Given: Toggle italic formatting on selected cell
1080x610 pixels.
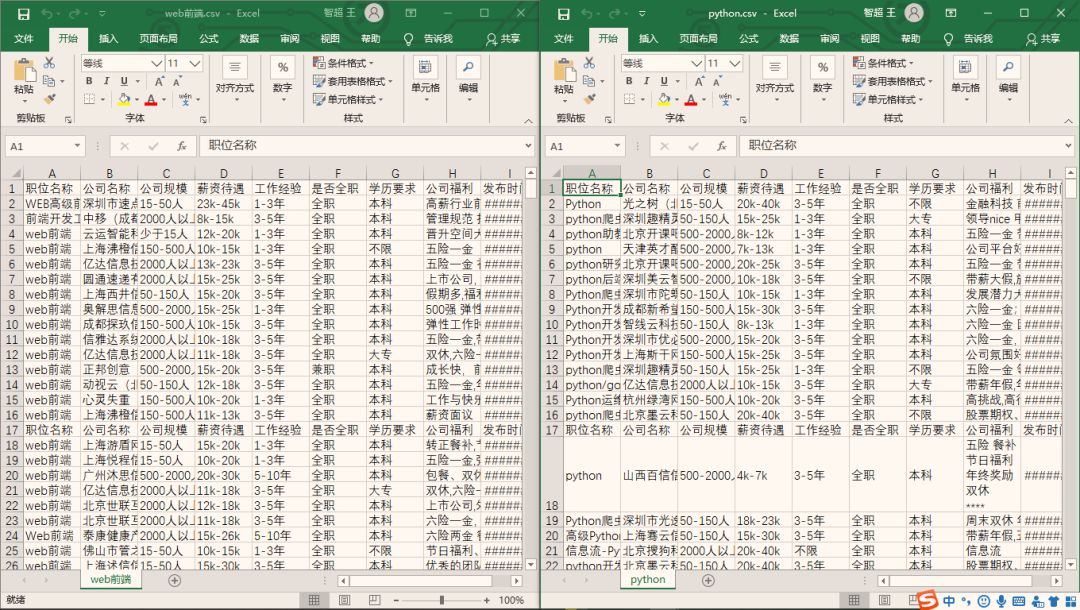Looking at the screenshot, I should [x=106, y=81].
